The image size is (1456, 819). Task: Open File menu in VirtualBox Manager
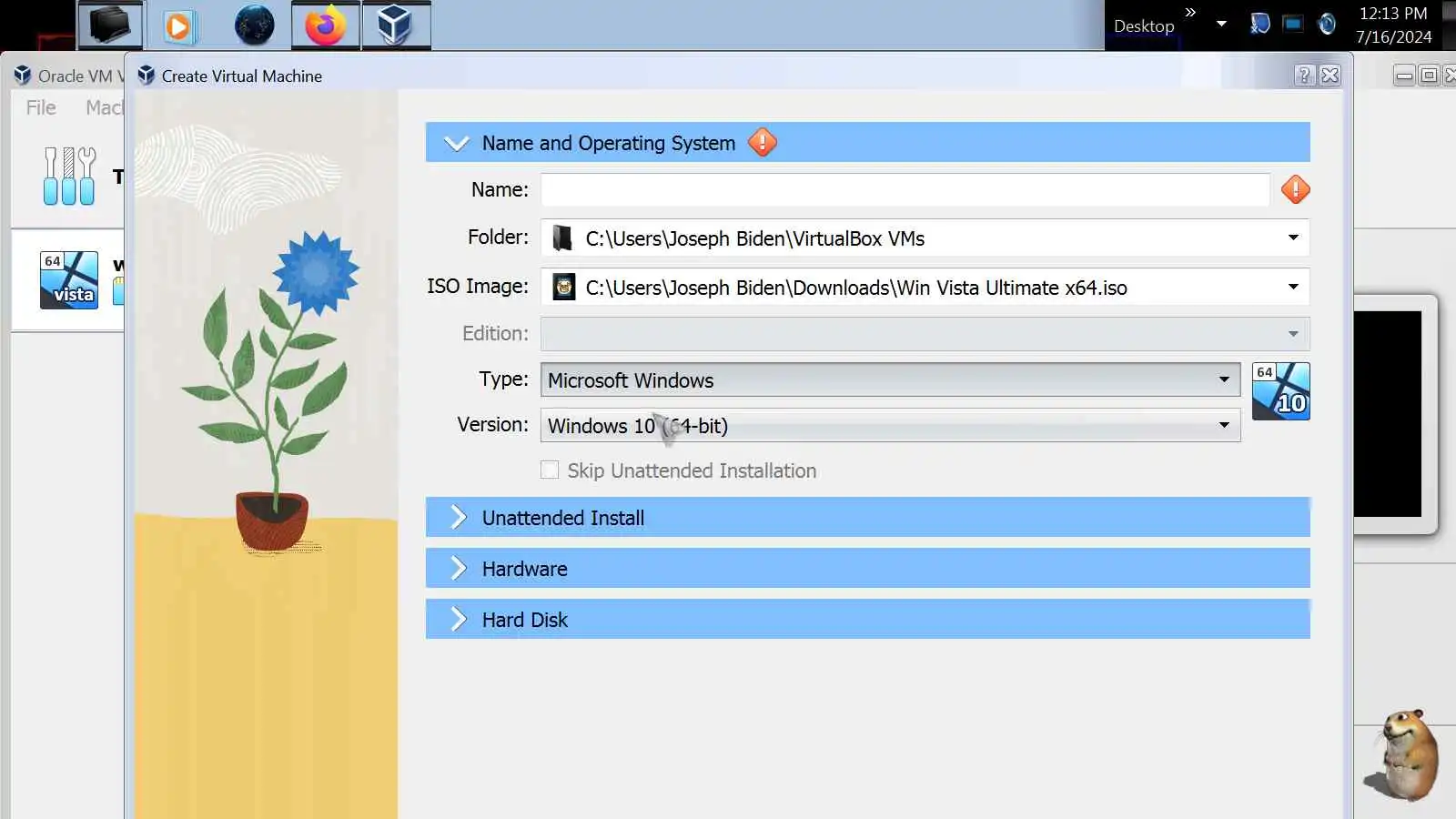click(41, 107)
